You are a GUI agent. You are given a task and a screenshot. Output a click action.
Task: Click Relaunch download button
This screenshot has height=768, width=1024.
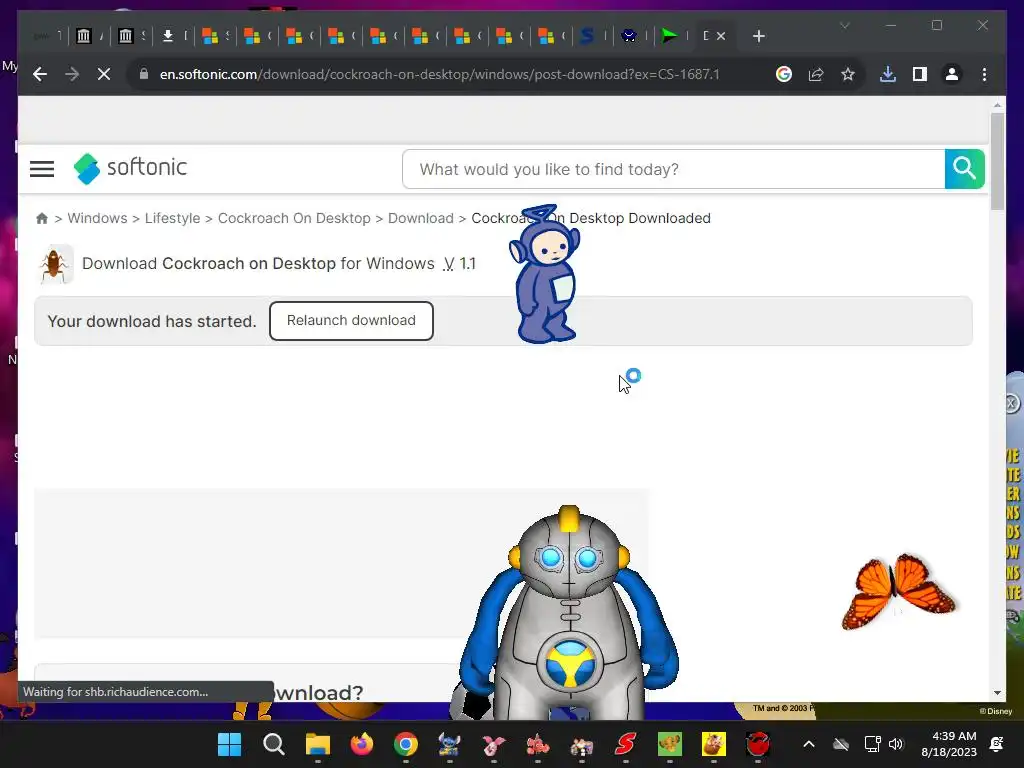351,321
